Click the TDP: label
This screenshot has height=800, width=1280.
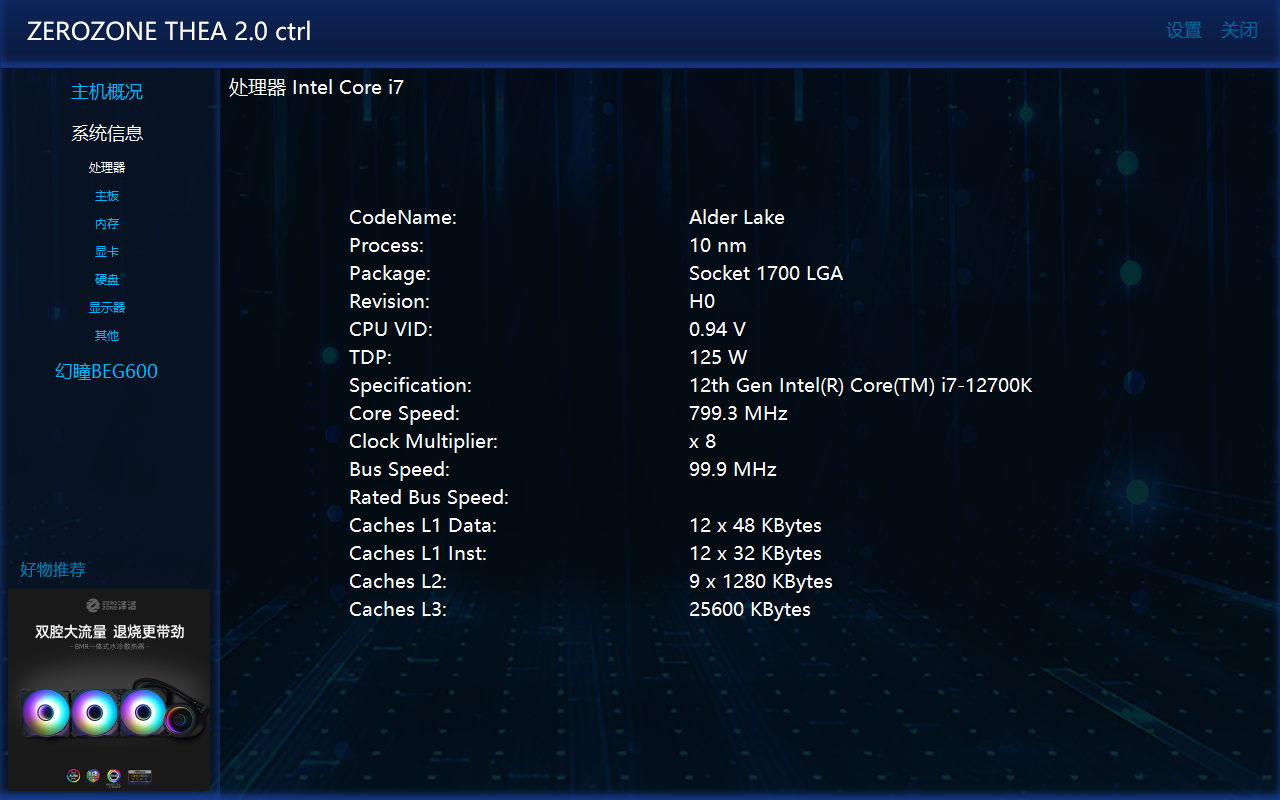(370, 357)
